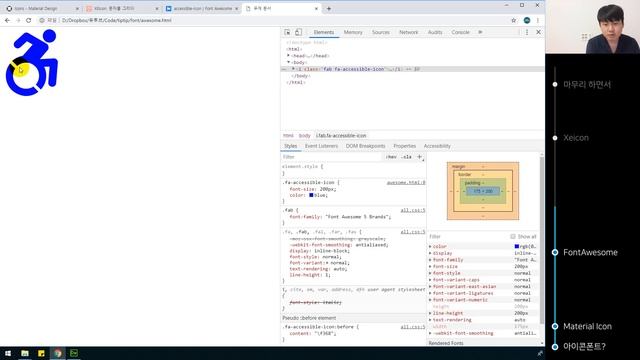640x360 pixels.
Task: Close the Material Design icons tab
Action: pyautogui.click(x=77, y=9)
